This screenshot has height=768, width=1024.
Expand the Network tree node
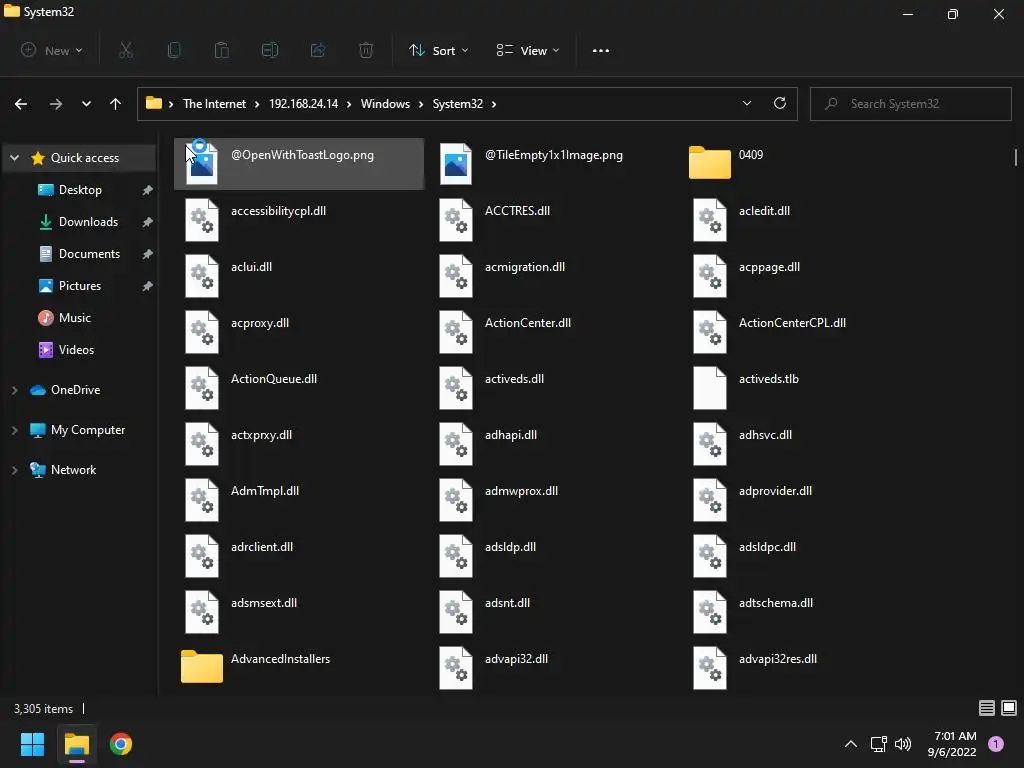pyautogui.click(x=14, y=470)
